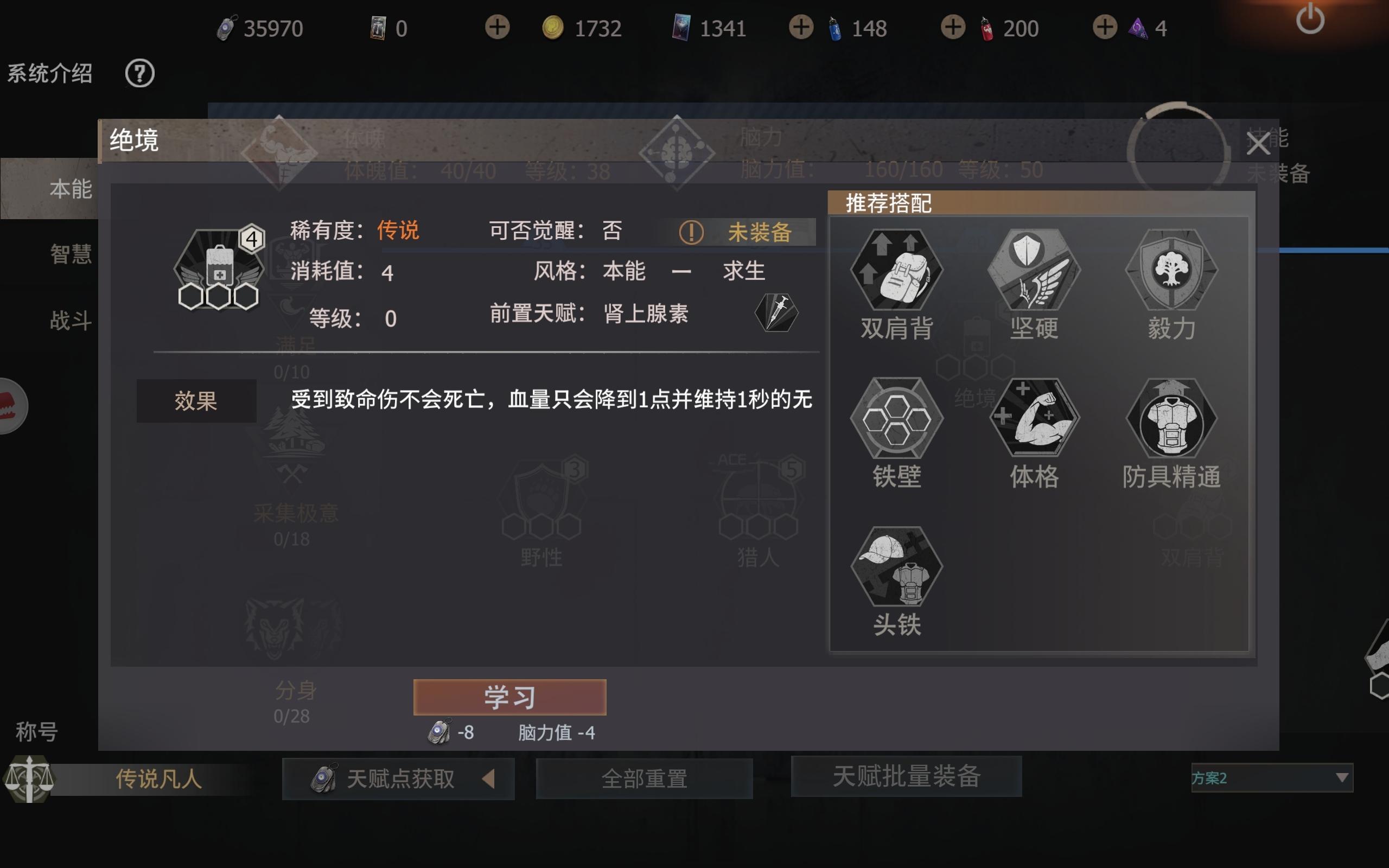Select the 体格 muscle arm icon
The height and width of the screenshot is (868, 1389).
[x=1034, y=418]
